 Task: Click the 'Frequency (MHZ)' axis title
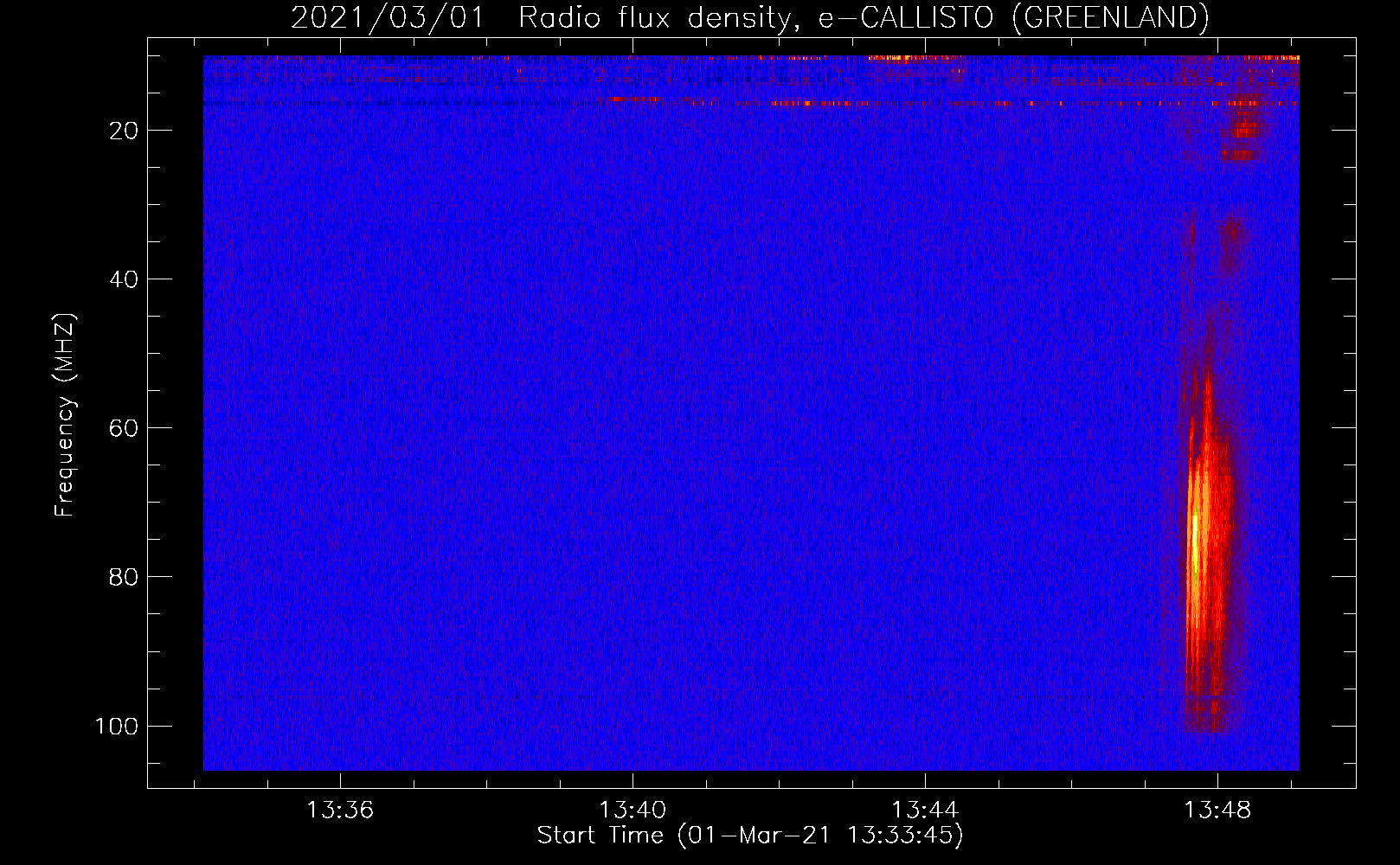[x=65, y=415]
